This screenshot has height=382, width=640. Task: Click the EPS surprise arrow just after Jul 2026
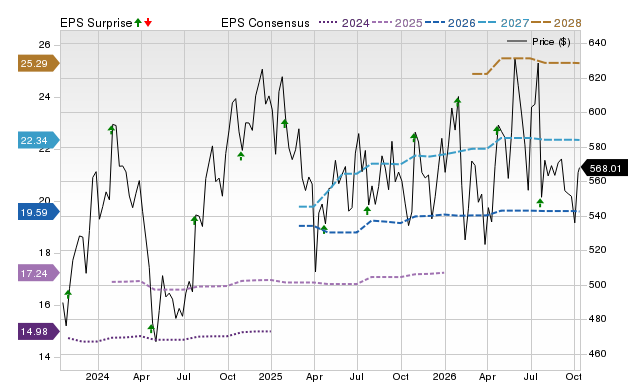(x=540, y=202)
